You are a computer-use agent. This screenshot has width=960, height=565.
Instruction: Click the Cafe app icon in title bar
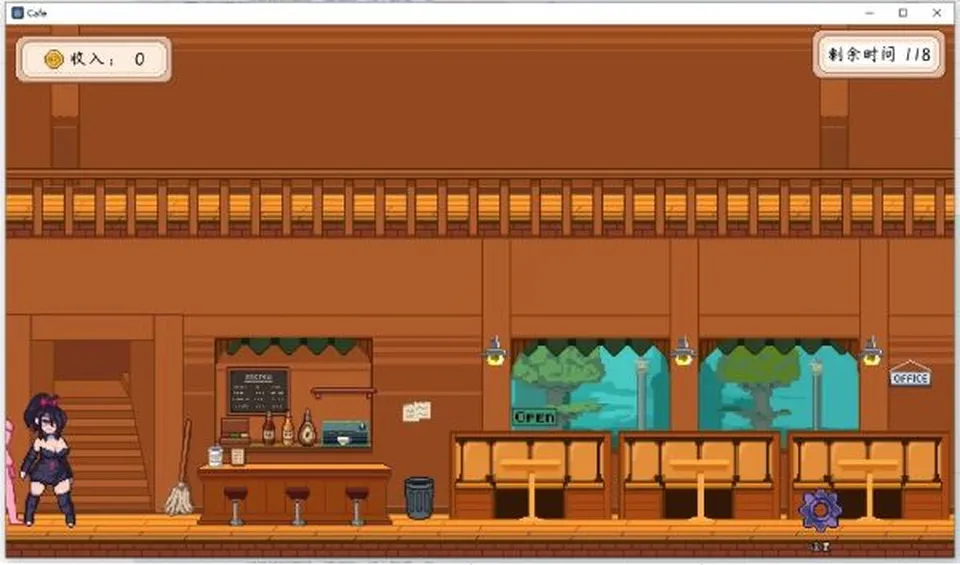tap(18, 12)
